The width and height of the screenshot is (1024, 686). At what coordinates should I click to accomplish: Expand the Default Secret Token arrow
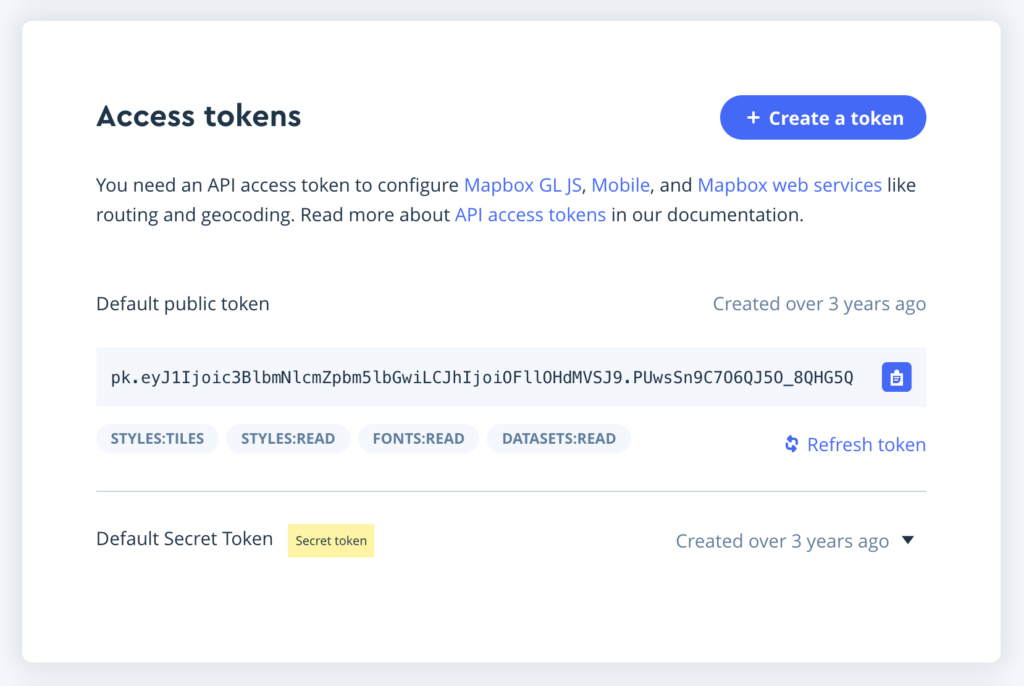pos(908,540)
